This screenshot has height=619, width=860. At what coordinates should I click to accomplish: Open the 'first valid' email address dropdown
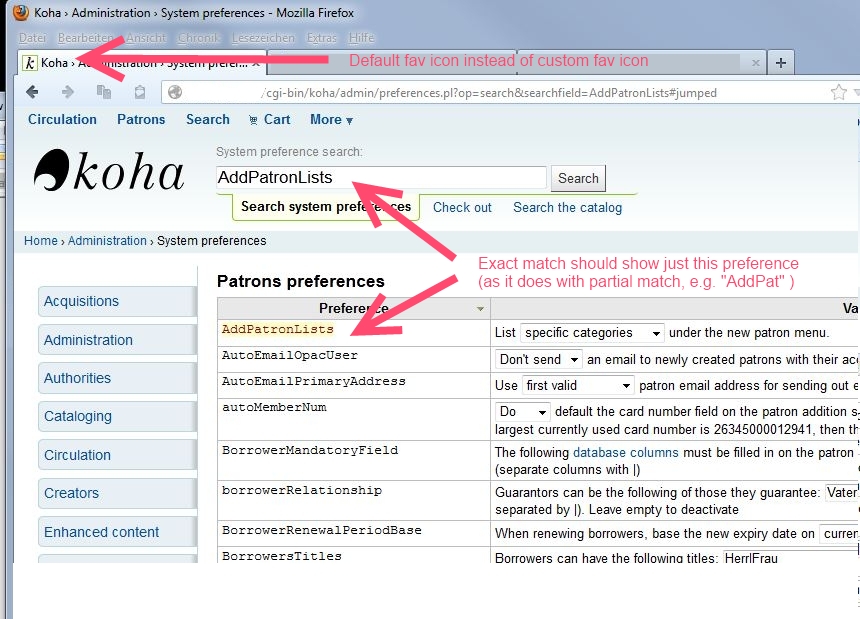coord(578,385)
